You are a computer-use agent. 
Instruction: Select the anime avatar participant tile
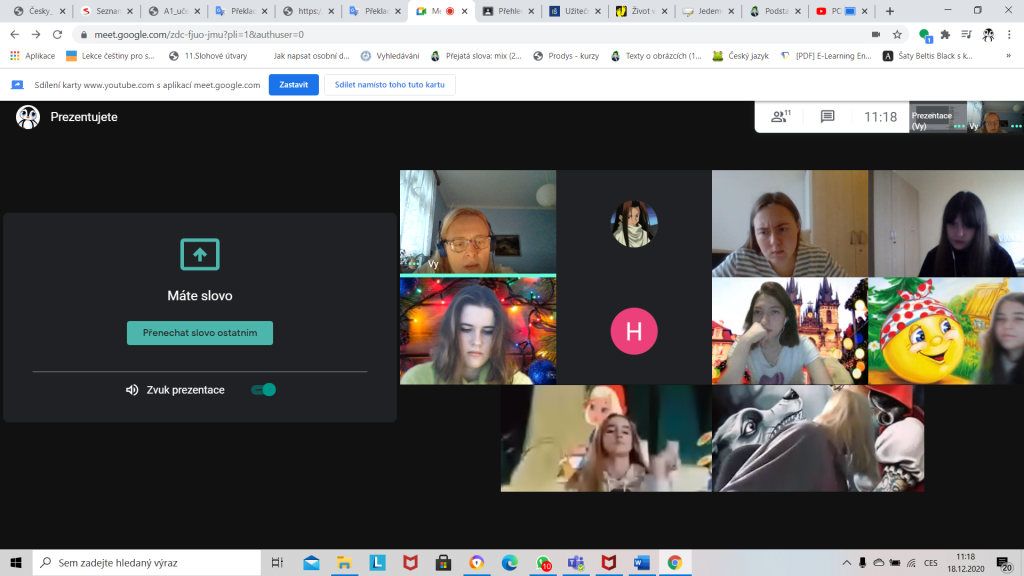[x=633, y=223]
